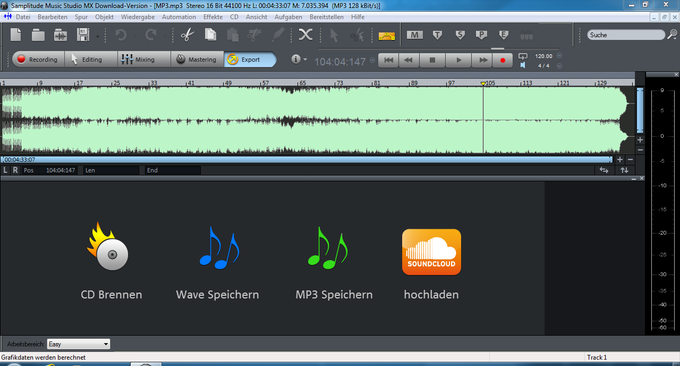Undo the last action
Screen dimensions: 680x366
[x=121, y=35]
